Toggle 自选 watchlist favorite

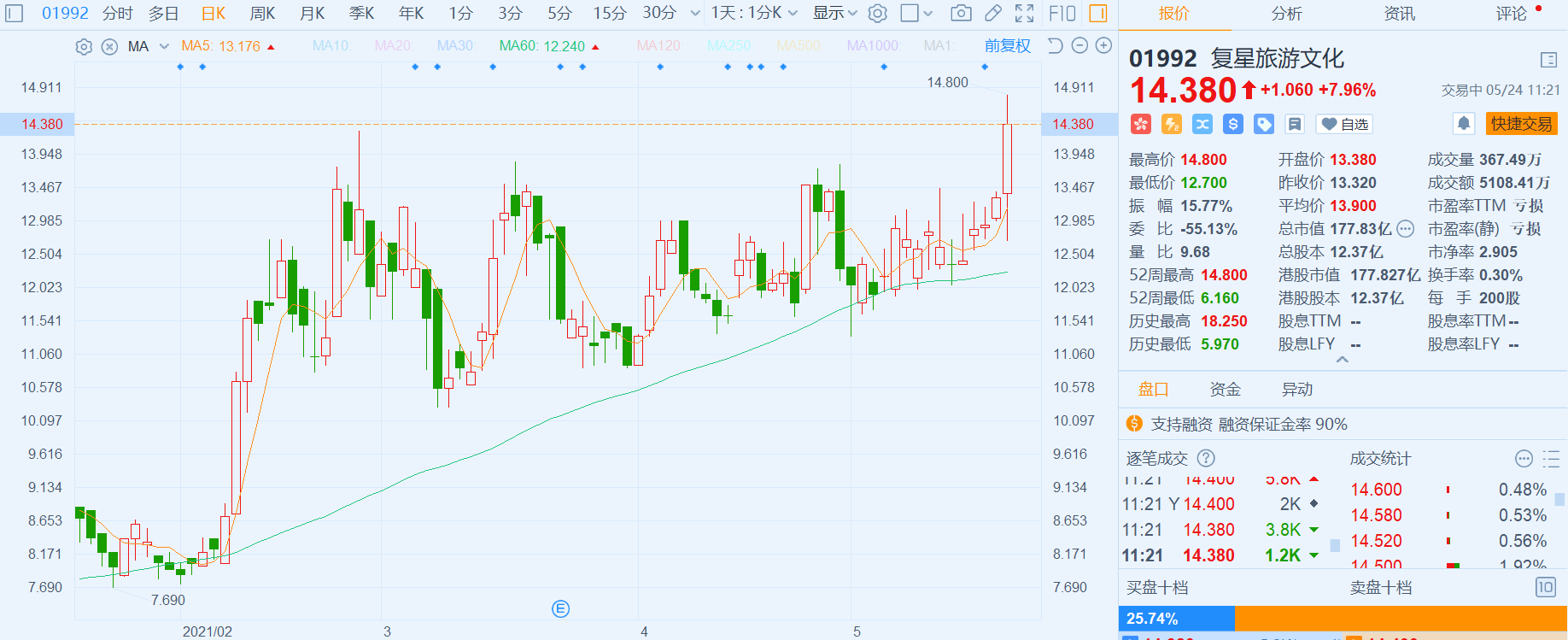click(x=1344, y=124)
